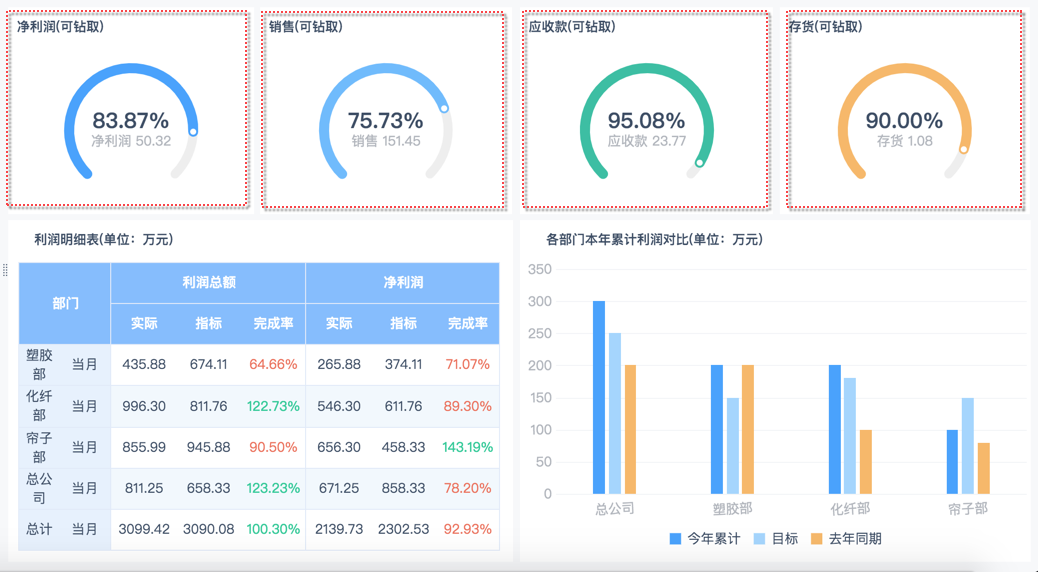The image size is (1038, 572).
Task: Click the 净利润 gauge showing 83.87%
Action: 131,122
